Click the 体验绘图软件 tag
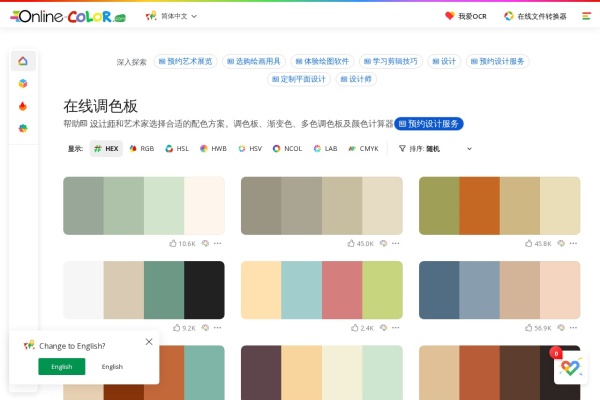600x400 pixels. click(x=322, y=61)
